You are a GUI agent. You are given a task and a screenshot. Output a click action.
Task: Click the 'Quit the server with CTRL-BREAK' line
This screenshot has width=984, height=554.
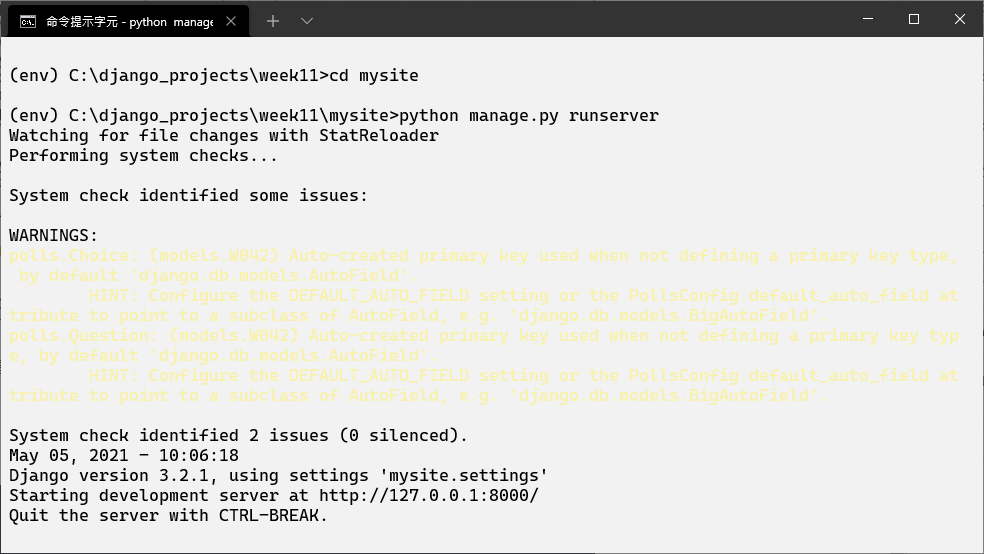click(x=168, y=516)
